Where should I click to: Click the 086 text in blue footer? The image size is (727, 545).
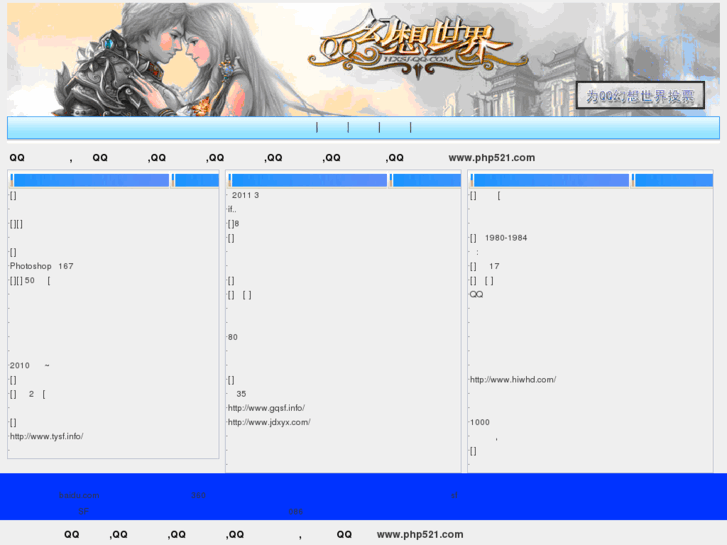pyautogui.click(x=296, y=512)
